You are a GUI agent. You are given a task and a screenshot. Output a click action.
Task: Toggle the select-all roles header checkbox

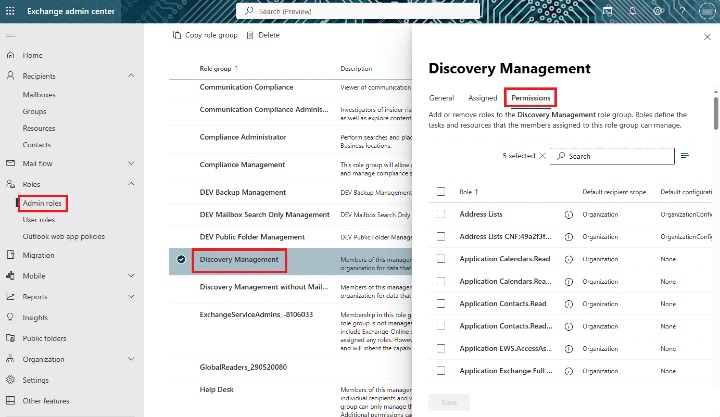click(441, 190)
